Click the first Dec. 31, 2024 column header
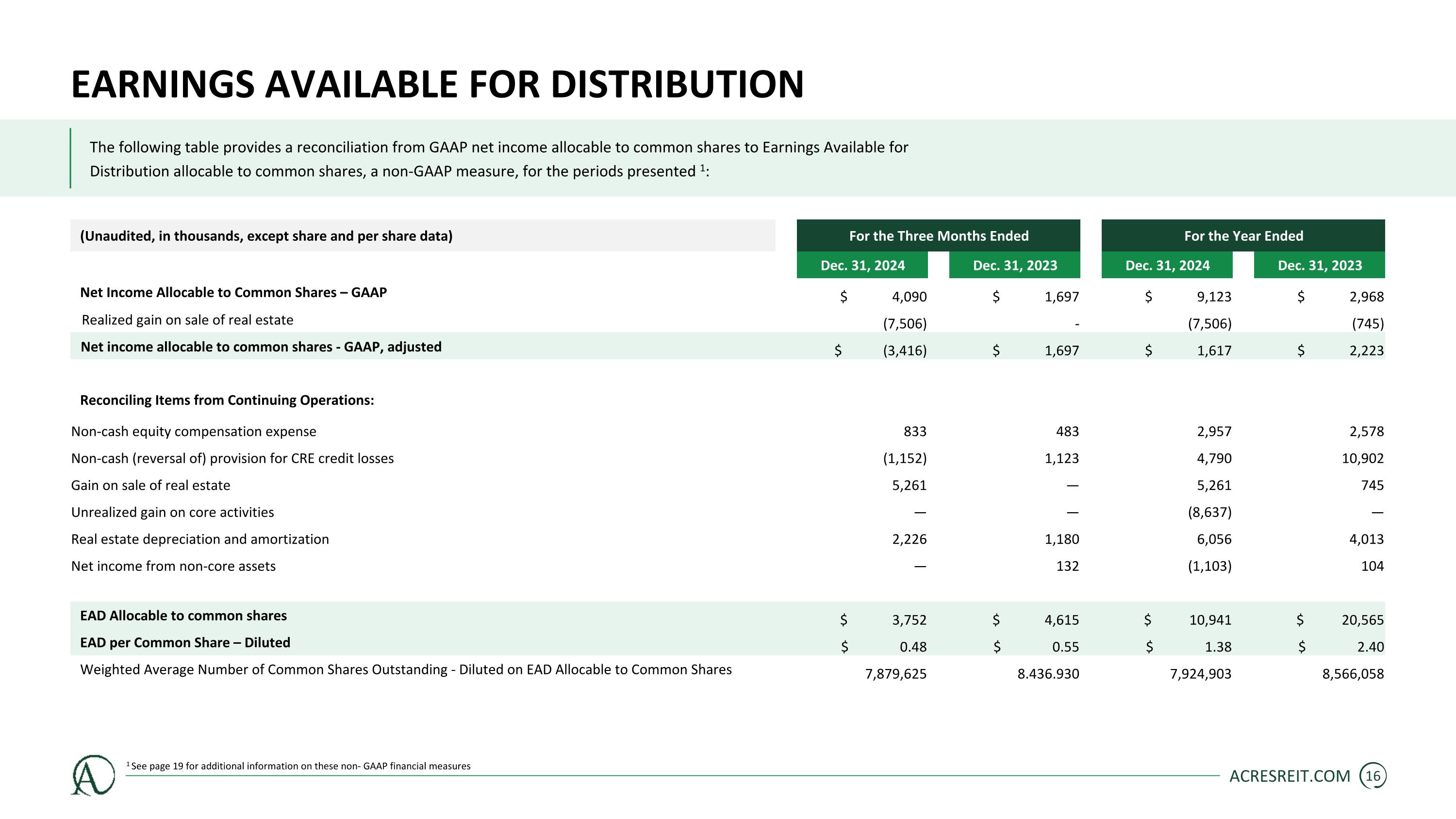Viewport: 1456px width, 819px height. (x=862, y=265)
